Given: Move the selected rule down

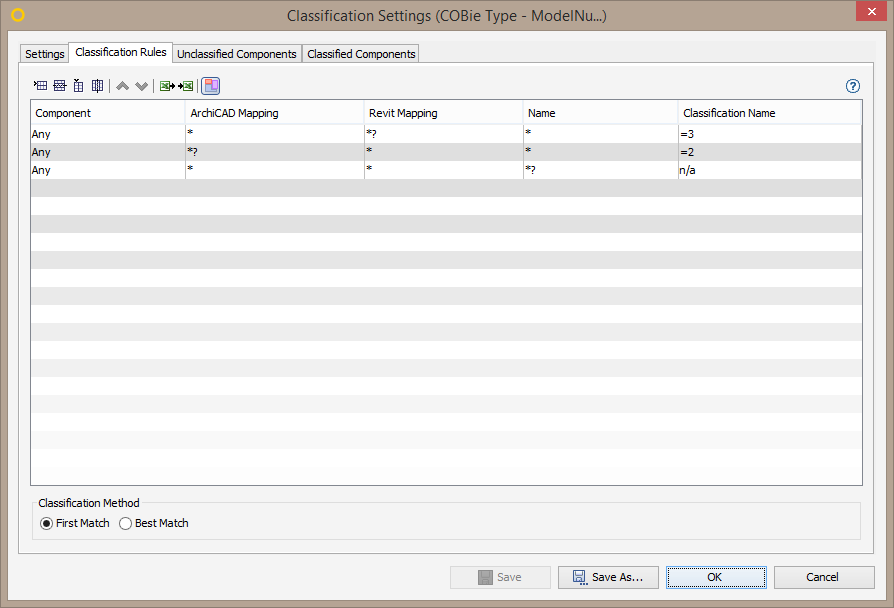Looking at the screenshot, I should [142, 86].
